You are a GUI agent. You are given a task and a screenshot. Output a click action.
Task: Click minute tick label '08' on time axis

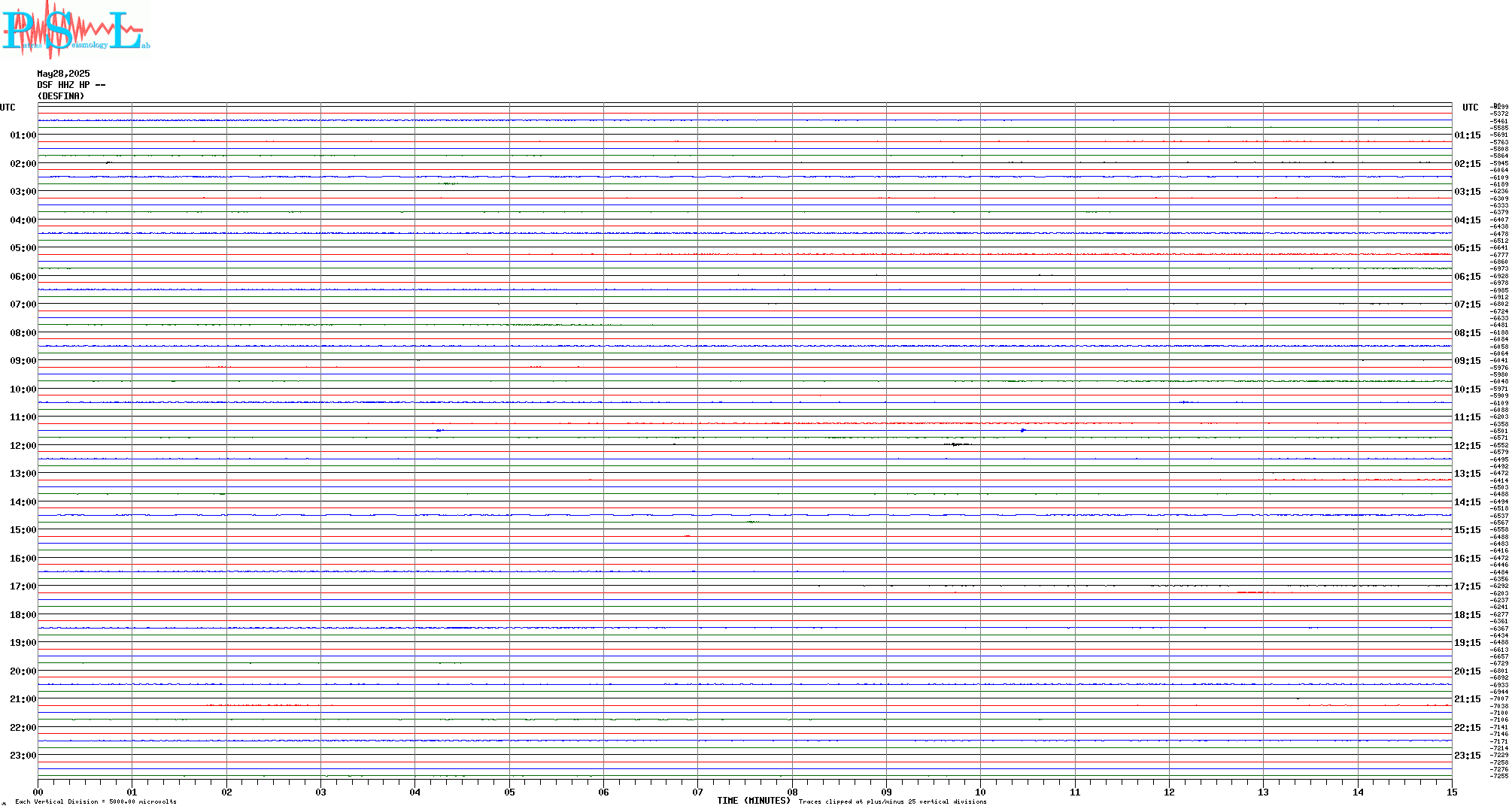pos(792,792)
